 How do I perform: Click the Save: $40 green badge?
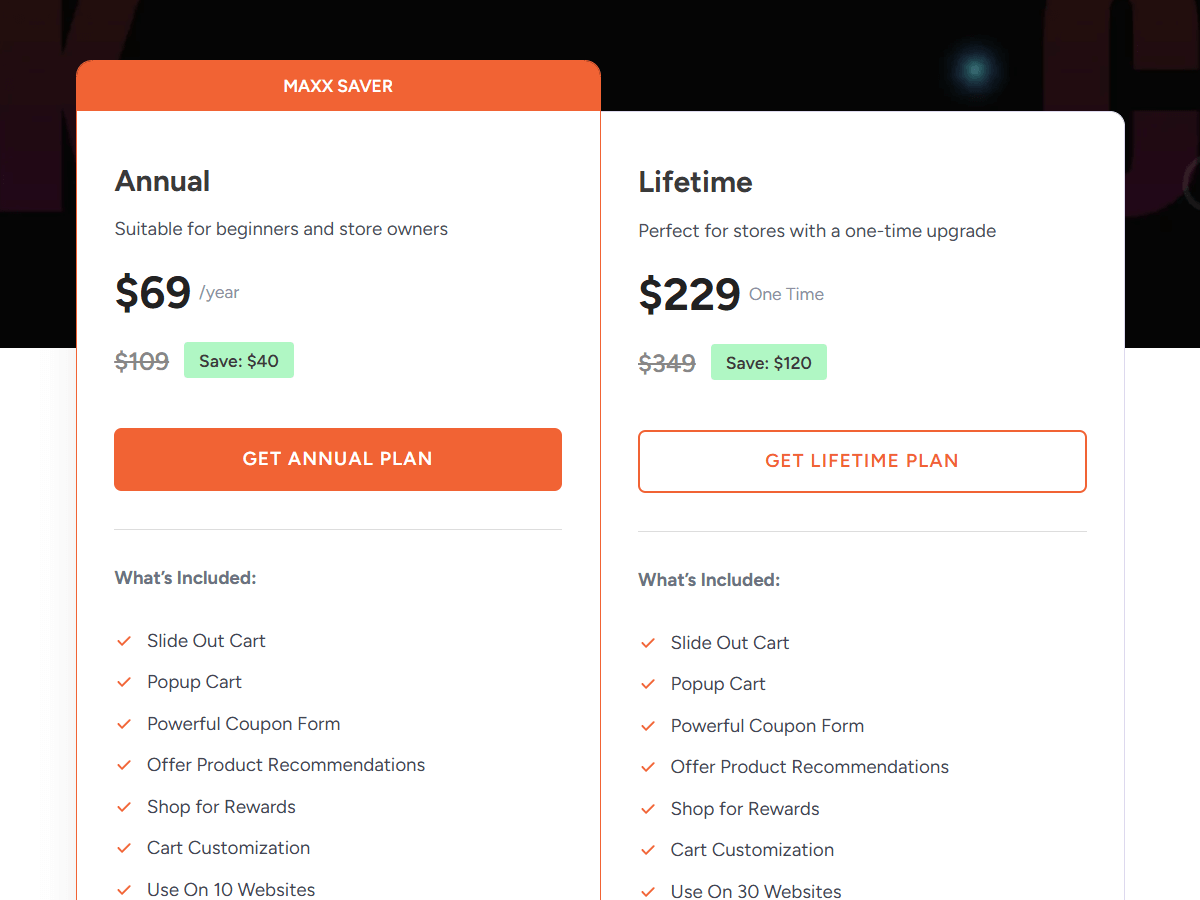[239, 360]
